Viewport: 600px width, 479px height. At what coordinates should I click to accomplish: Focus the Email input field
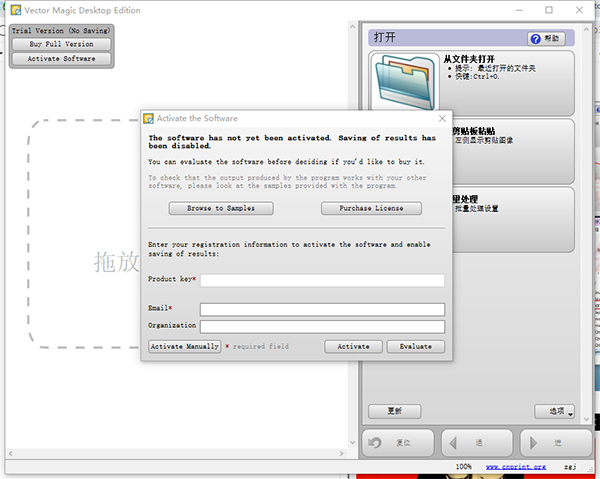tap(322, 309)
